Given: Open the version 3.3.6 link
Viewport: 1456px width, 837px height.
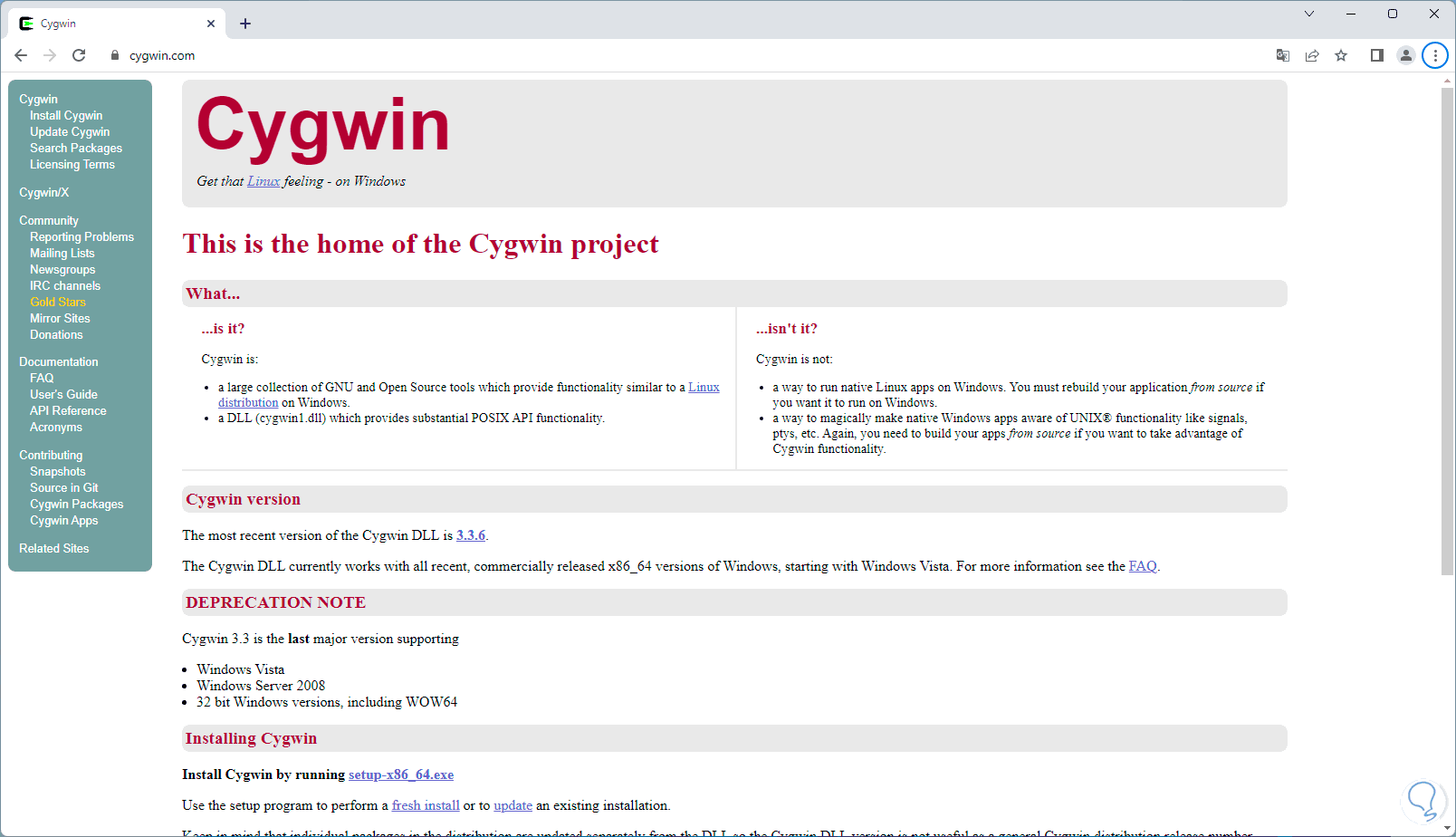Looking at the screenshot, I should (x=471, y=535).
